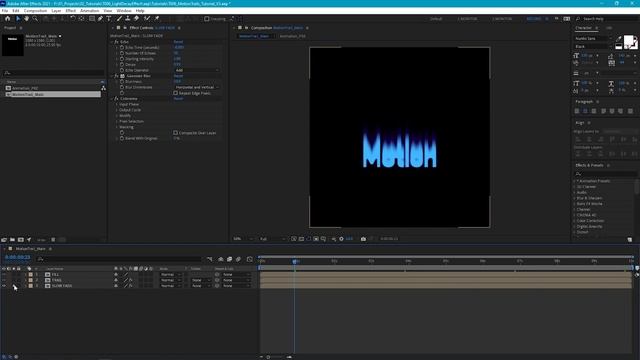The height and width of the screenshot is (360, 640).
Task: Select the Rotation tool
Action: (x=73, y=19)
